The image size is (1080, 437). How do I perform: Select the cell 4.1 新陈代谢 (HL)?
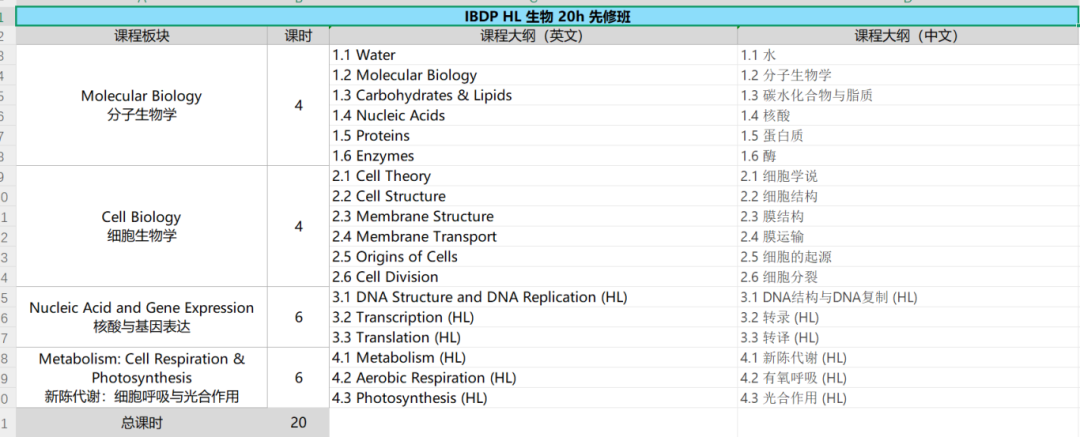point(908,358)
